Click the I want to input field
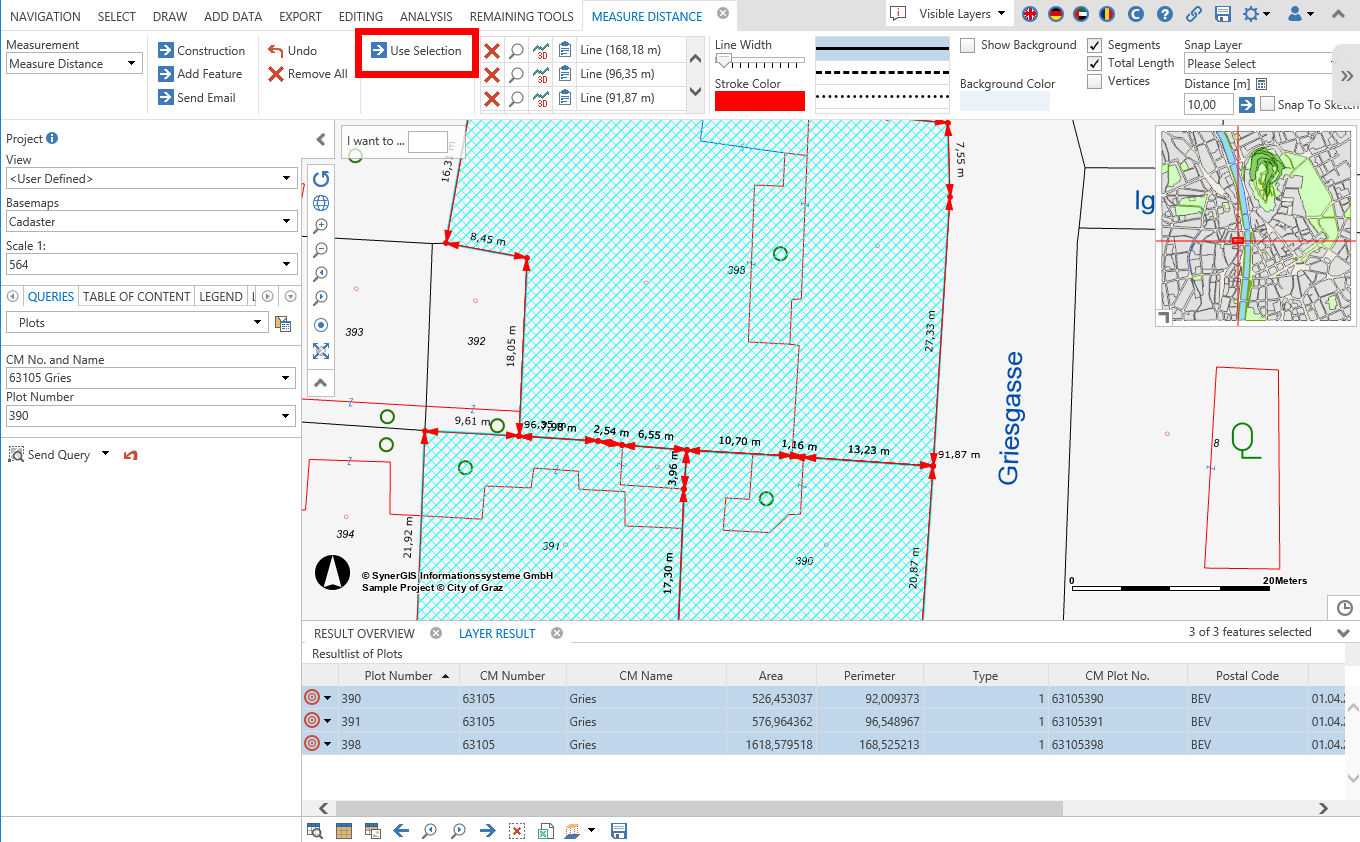The width and height of the screenshot is (1360, 842). (428, 141)
